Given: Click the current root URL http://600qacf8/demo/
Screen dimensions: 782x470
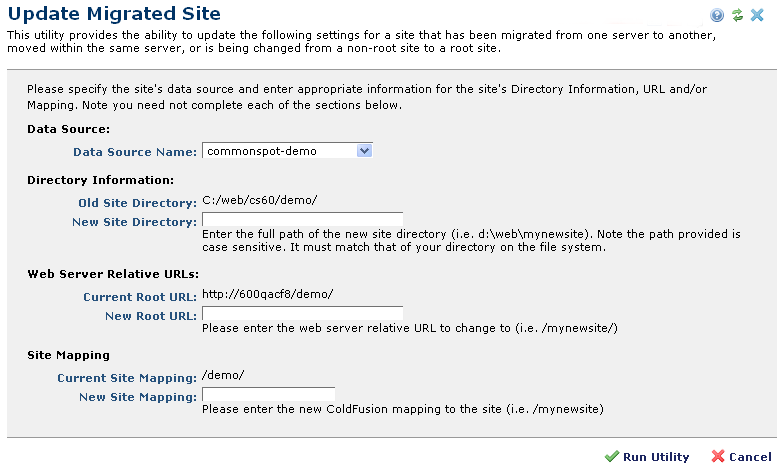Looking at the screenshot, I should 267,294.
